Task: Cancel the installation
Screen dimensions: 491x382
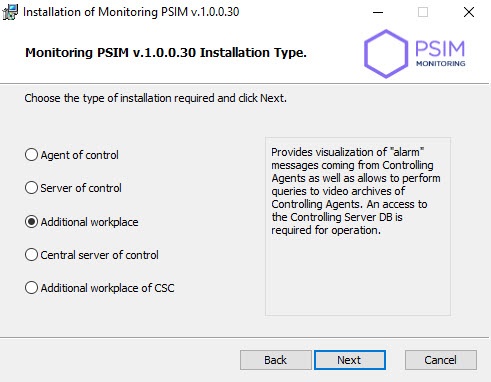Action: (x=441, y=360)
